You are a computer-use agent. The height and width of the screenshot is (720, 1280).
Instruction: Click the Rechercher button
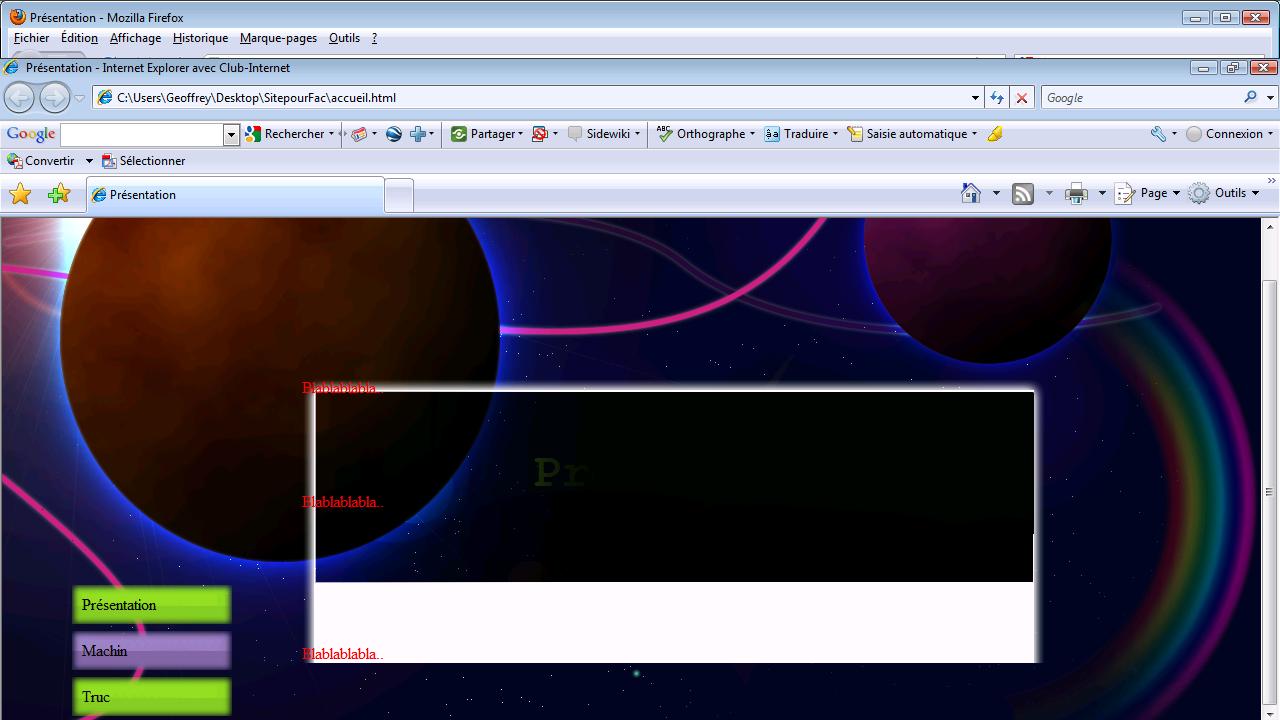click(x=284, y=134)
